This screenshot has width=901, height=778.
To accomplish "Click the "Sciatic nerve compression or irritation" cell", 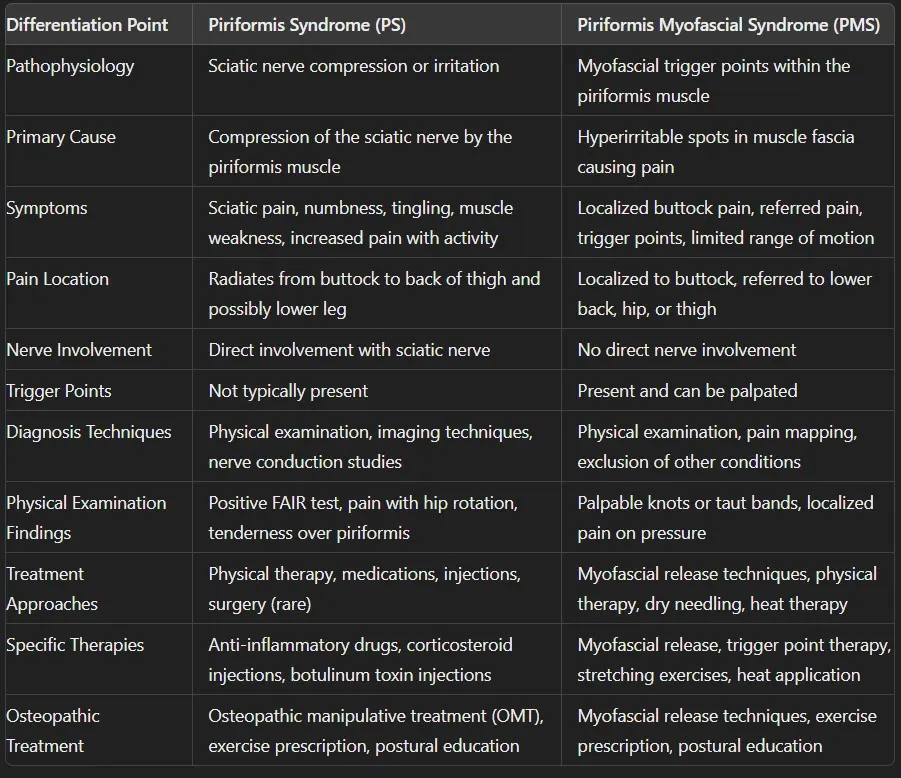I will coord(353,66).
